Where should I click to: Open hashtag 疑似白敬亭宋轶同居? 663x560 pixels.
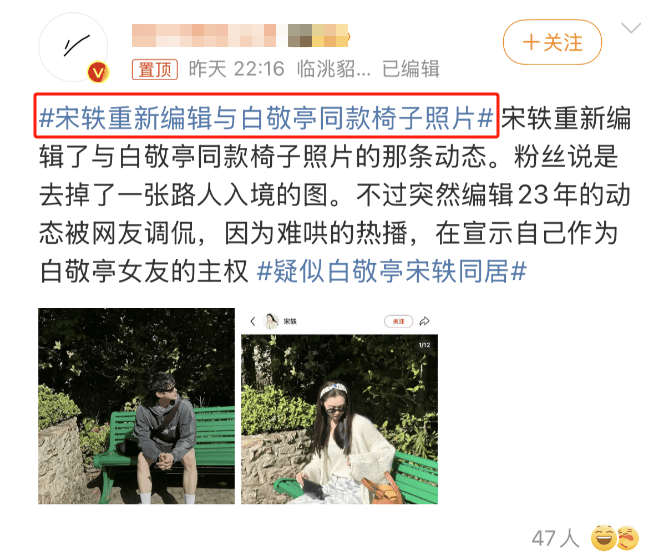(x=392, y=271)
